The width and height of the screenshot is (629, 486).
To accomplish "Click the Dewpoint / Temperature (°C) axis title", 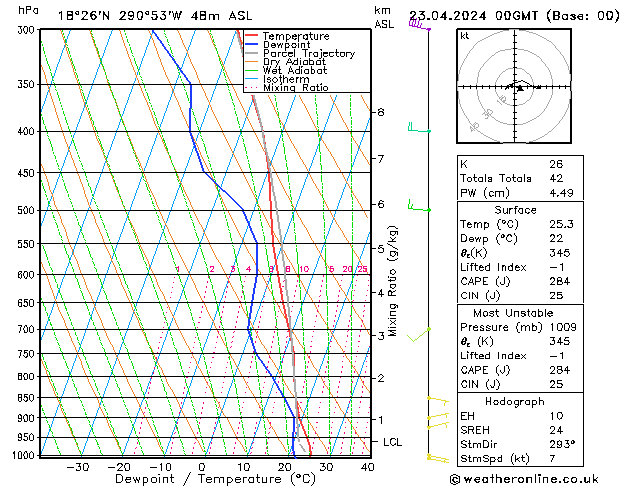I will 215,479.
